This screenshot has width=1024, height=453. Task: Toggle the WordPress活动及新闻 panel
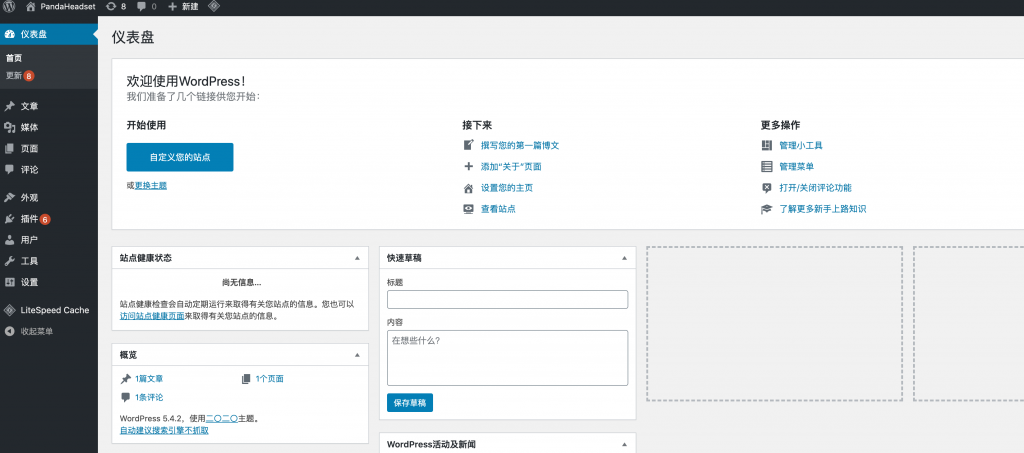pos(624,444)
